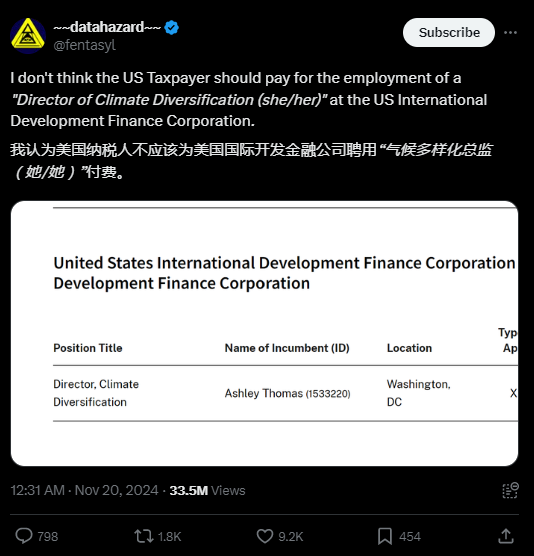Click the Chinese translation text of the post
The height and width of the screenshot is (556, 534).
click(251, 161)
